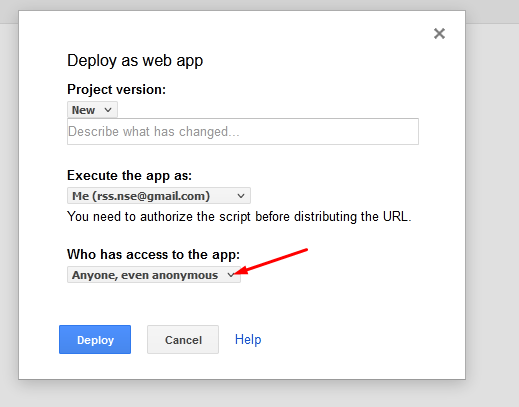Open the Execute the app as dropdown
Image resolution: width=519 pixels, height=407 pixels.
point(159,196)
